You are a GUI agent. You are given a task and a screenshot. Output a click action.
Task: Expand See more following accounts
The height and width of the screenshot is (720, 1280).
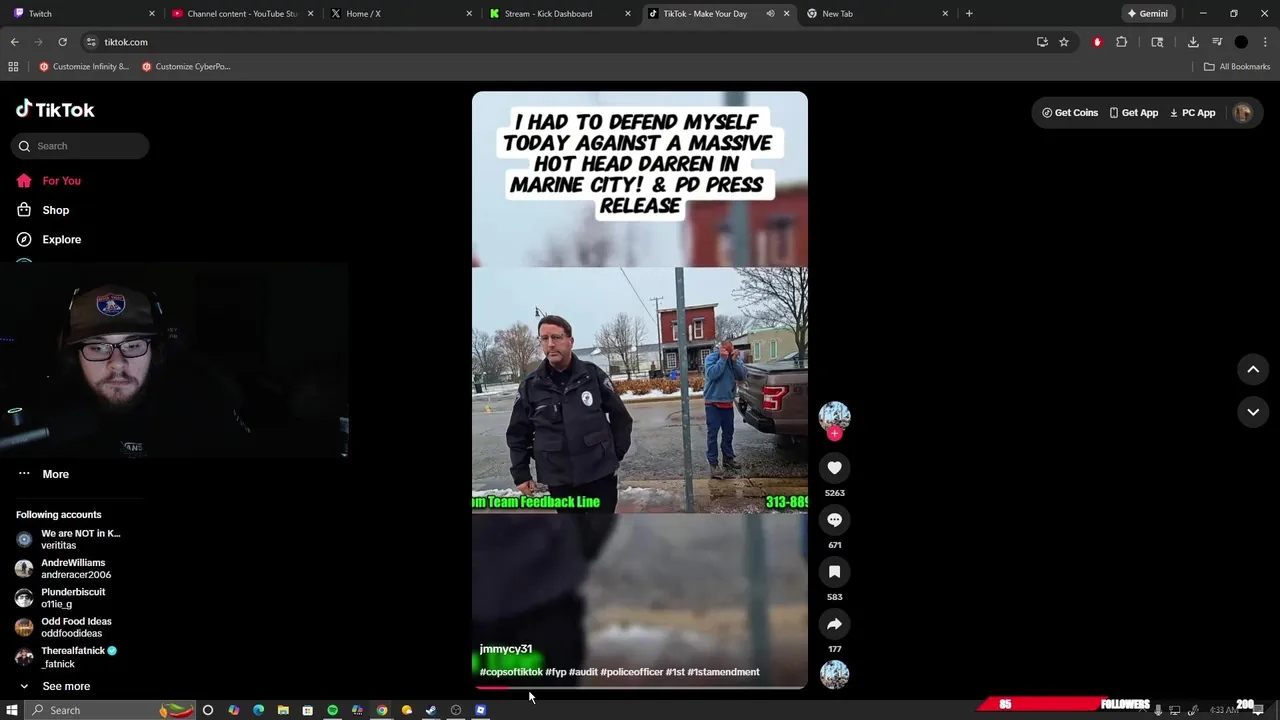pyautogui.click(x=54, y=686)
